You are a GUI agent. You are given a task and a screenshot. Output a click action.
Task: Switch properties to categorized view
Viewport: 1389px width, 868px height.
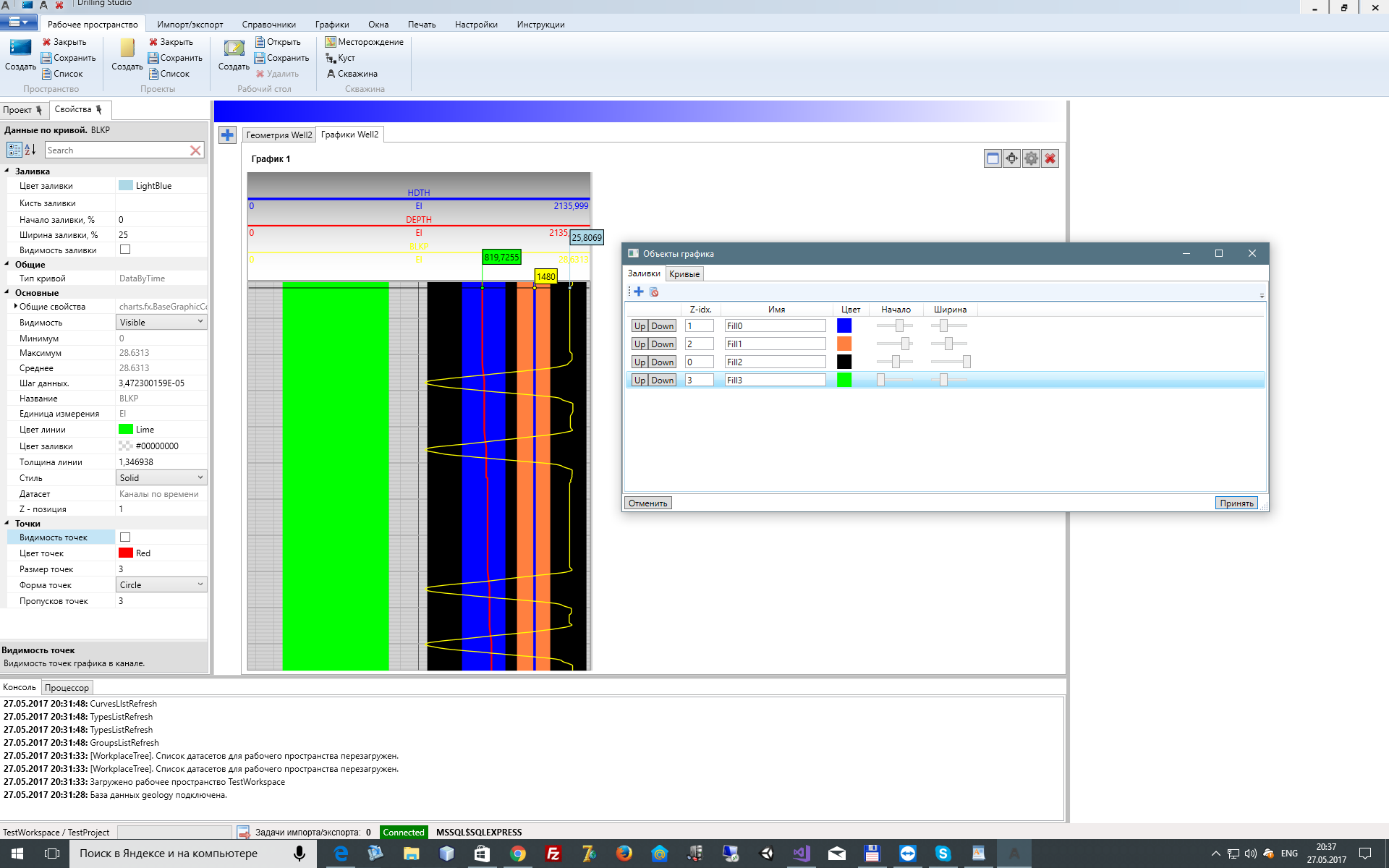[x=14, y=150]
